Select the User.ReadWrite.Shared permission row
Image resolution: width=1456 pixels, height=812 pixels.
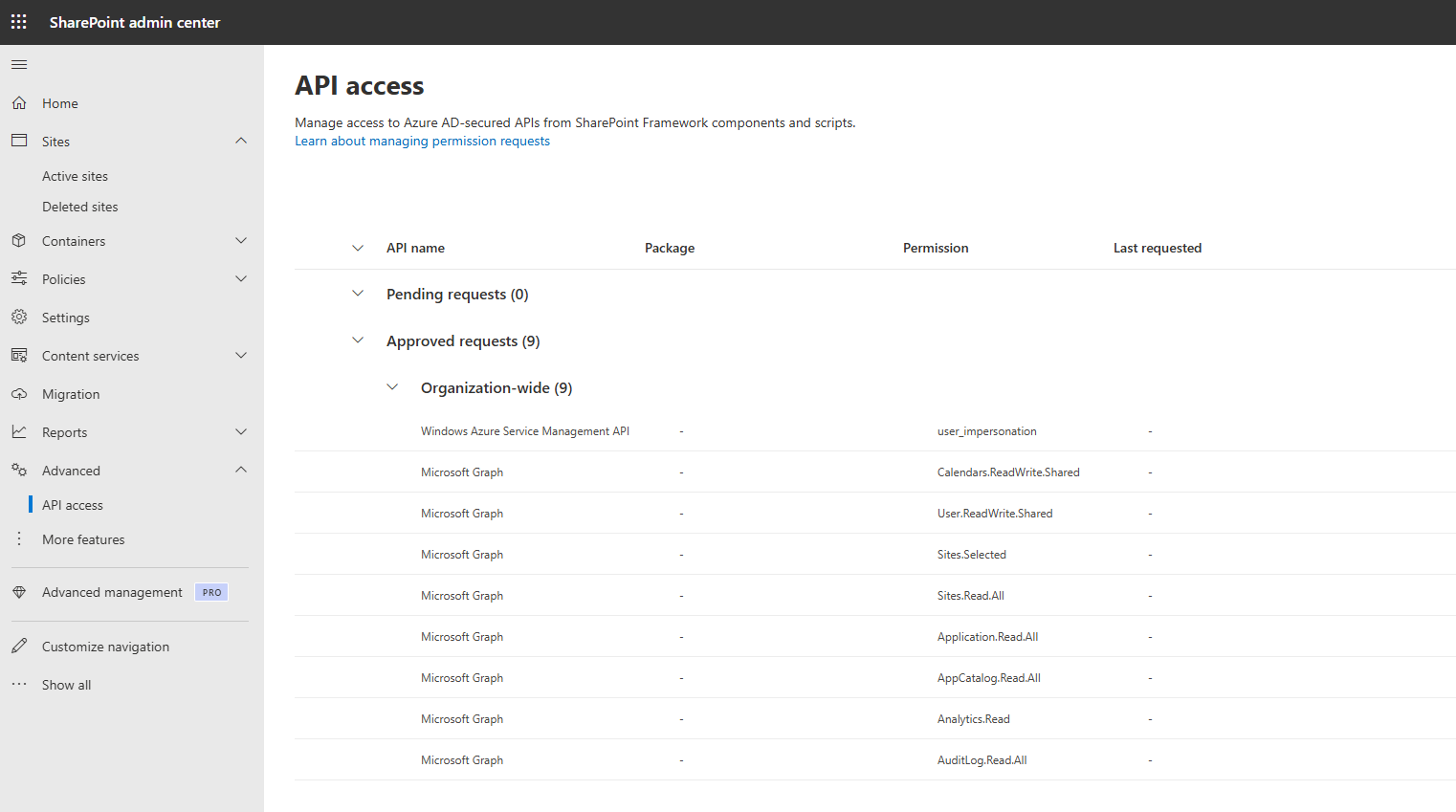[x=875, y=514]
